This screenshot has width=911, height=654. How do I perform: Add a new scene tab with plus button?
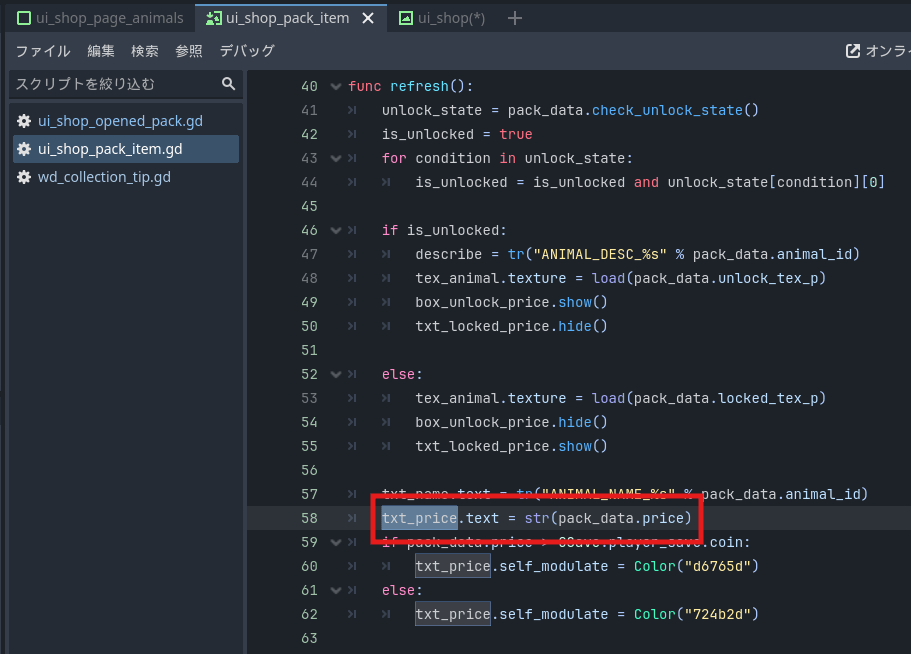514,19
